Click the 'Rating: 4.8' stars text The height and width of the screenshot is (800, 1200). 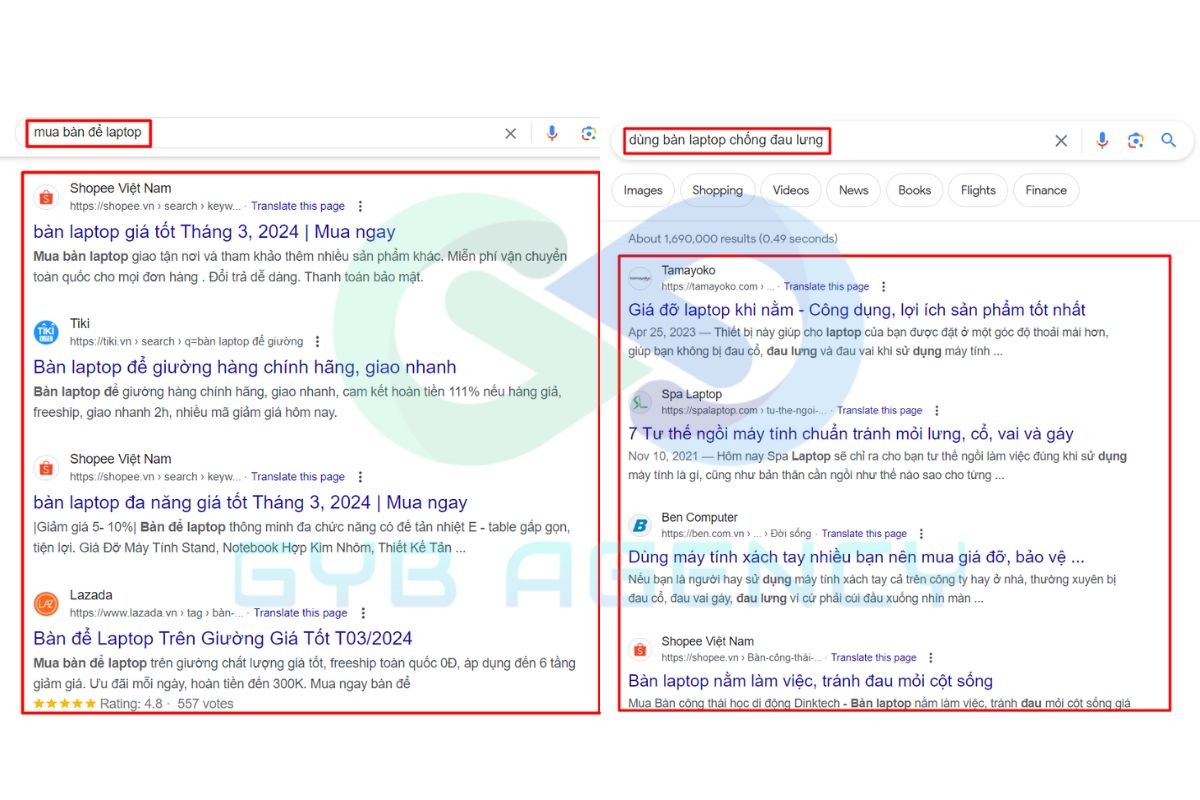pos(131,704)
